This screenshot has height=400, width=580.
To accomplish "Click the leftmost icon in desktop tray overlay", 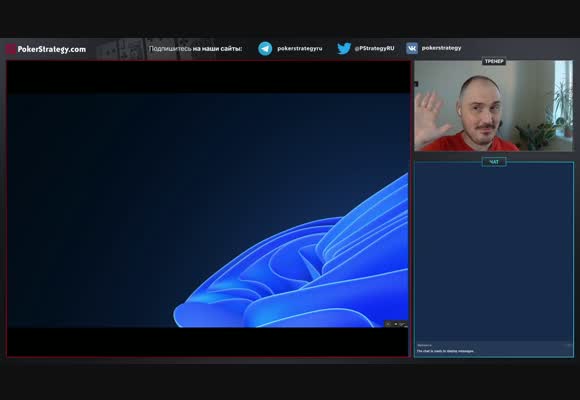I will [x=388, y=324].
